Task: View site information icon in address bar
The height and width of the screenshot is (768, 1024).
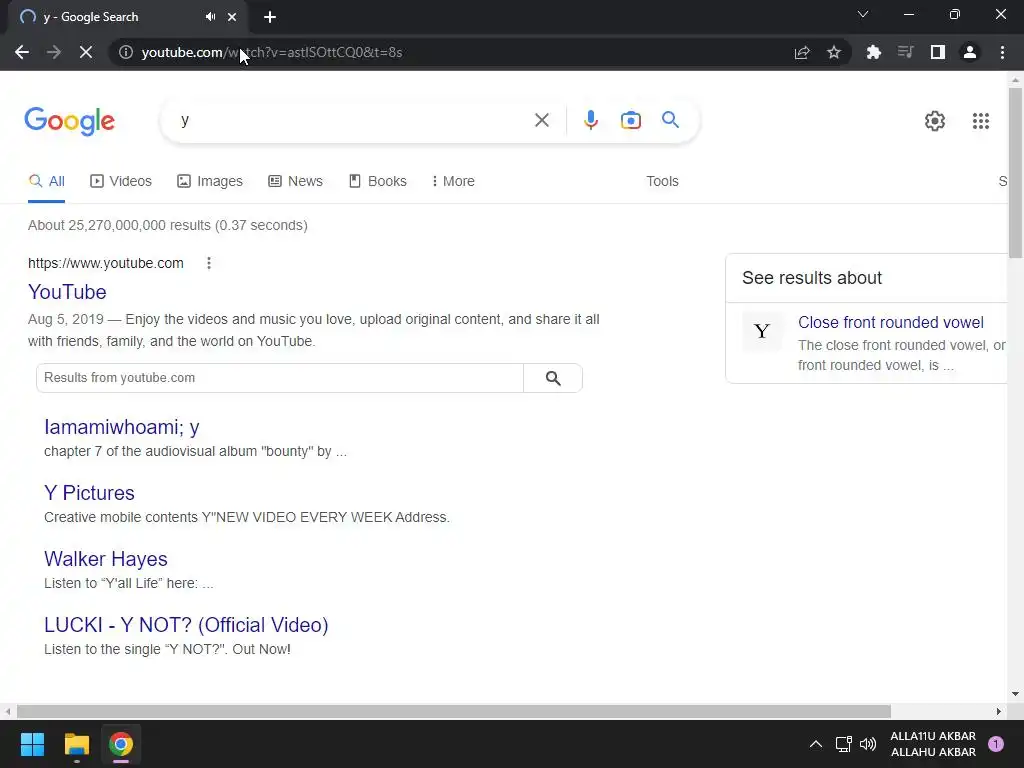Action: (x=126, y=52)
